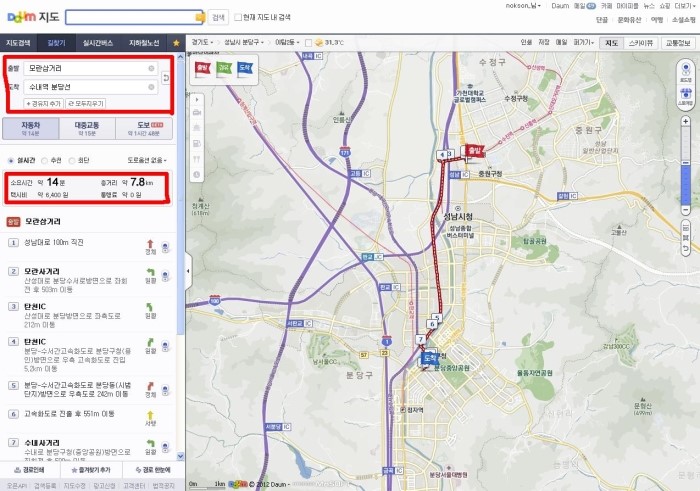This screenshot has height=491, width=700.
Task: Switch to the 길찾기 tab
Action: tap(56, 43)
